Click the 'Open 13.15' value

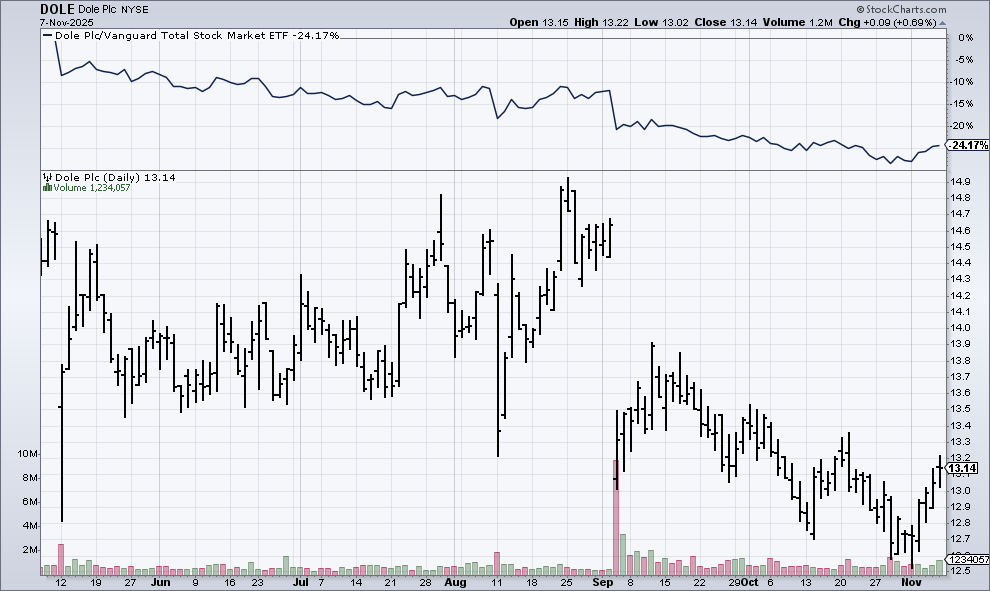539,22
